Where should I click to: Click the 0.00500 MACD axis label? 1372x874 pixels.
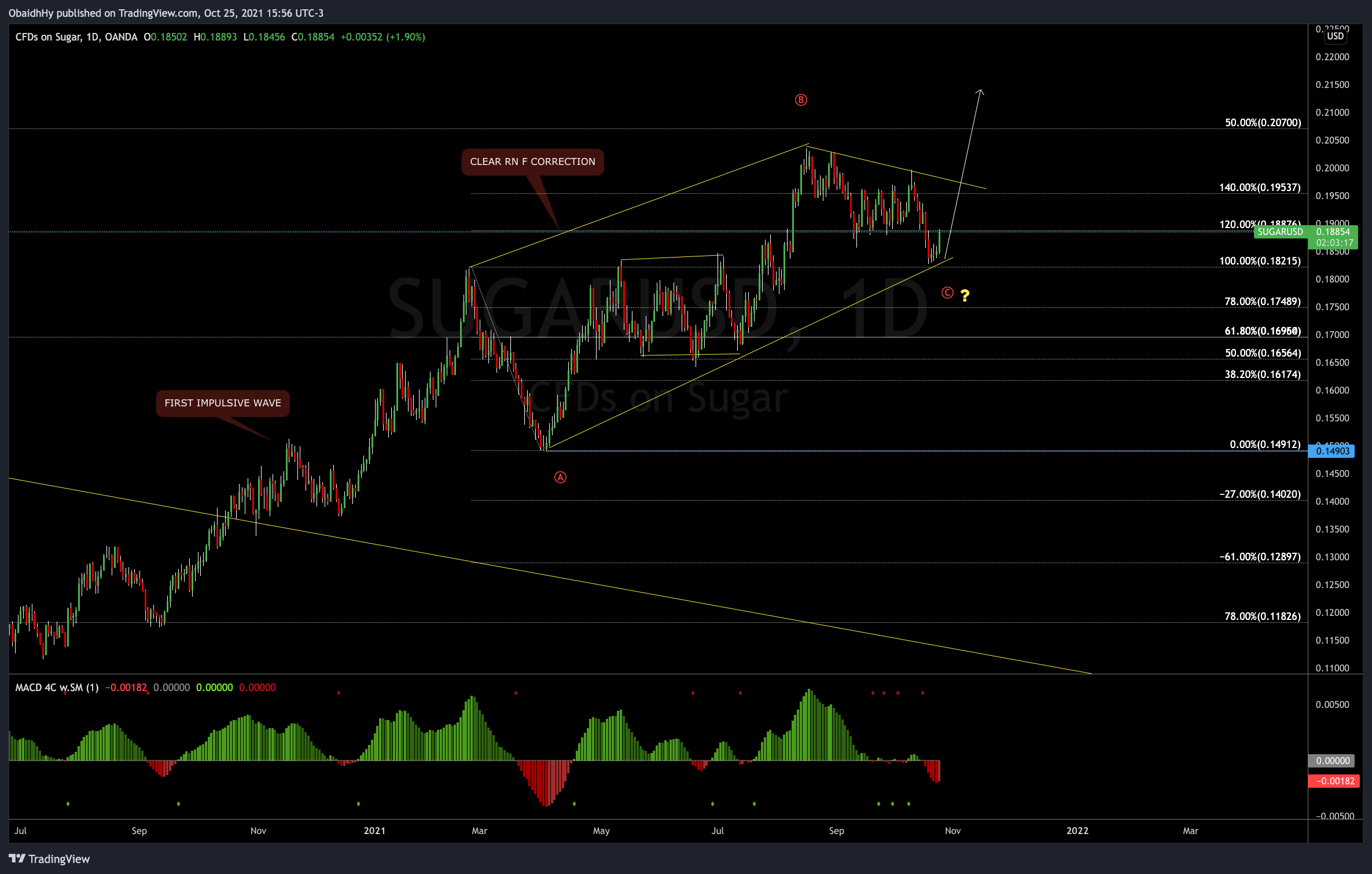tap(1332, 704)
